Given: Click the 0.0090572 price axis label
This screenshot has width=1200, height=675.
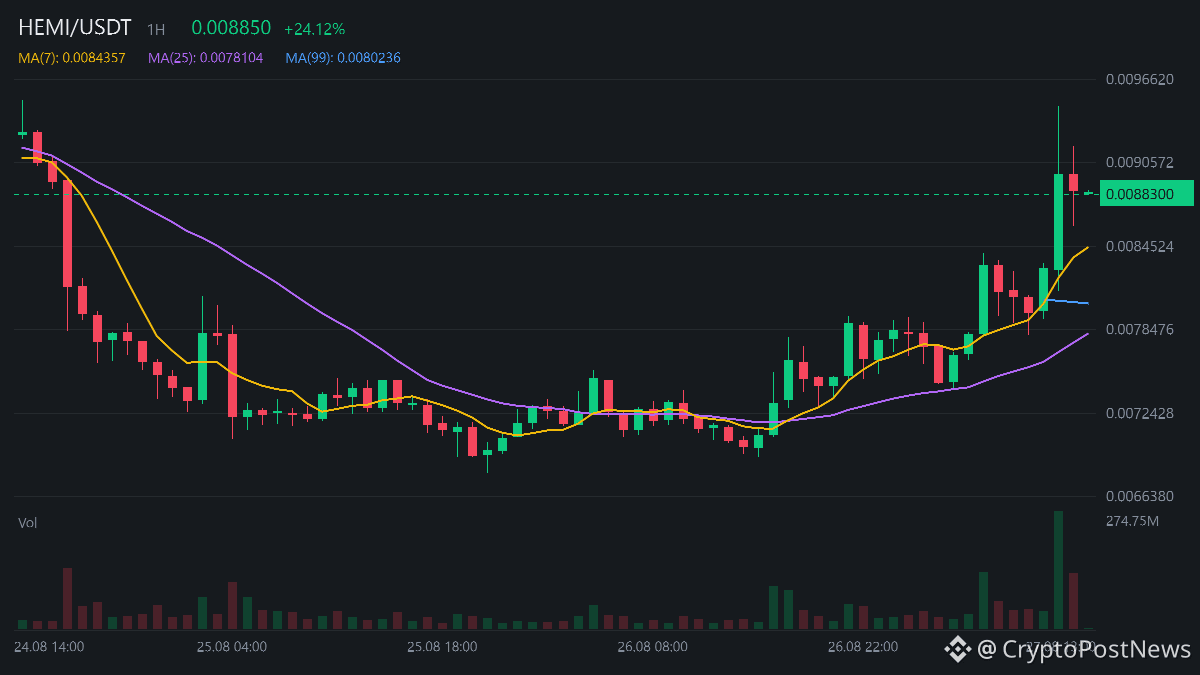Looking at the screenshot, I should pyautogui.click(x=1140, y=162).
